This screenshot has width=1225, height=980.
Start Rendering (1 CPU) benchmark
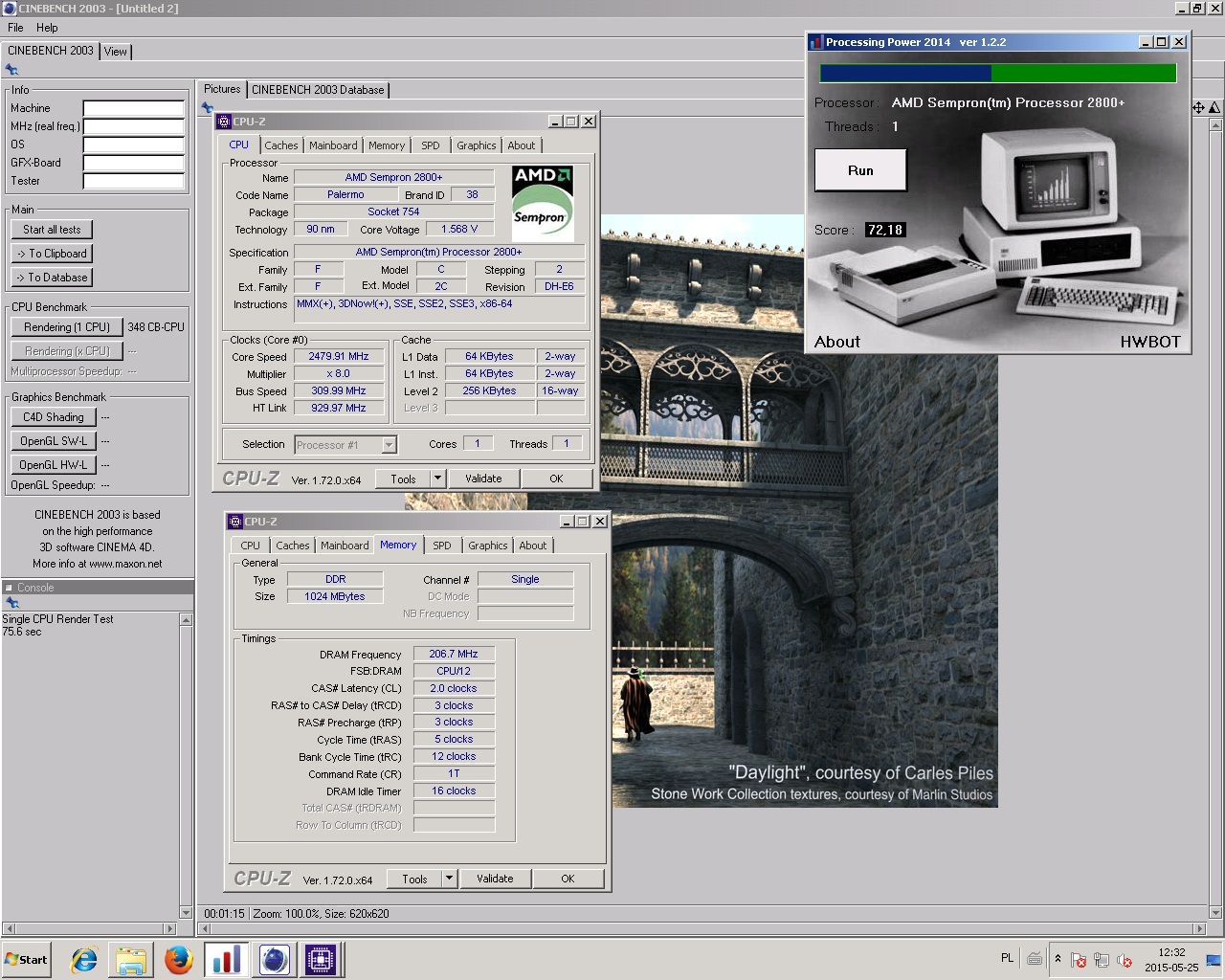67,327
